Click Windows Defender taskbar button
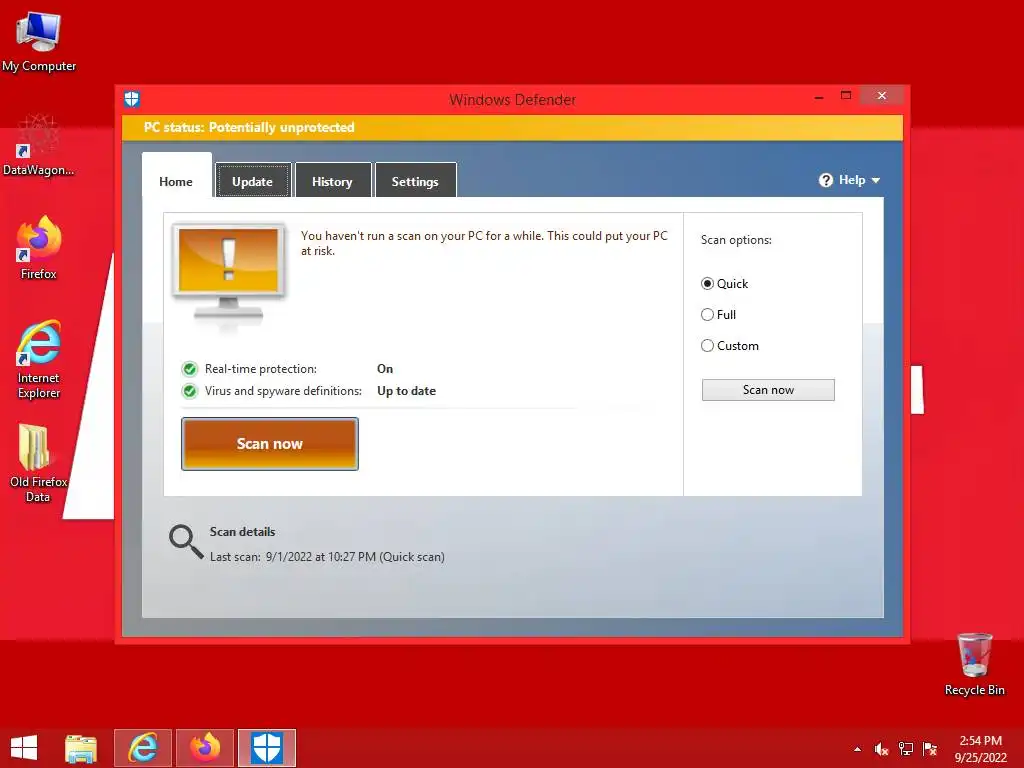The height and width of the screenshot is (768, 1024). coord(267,748)
